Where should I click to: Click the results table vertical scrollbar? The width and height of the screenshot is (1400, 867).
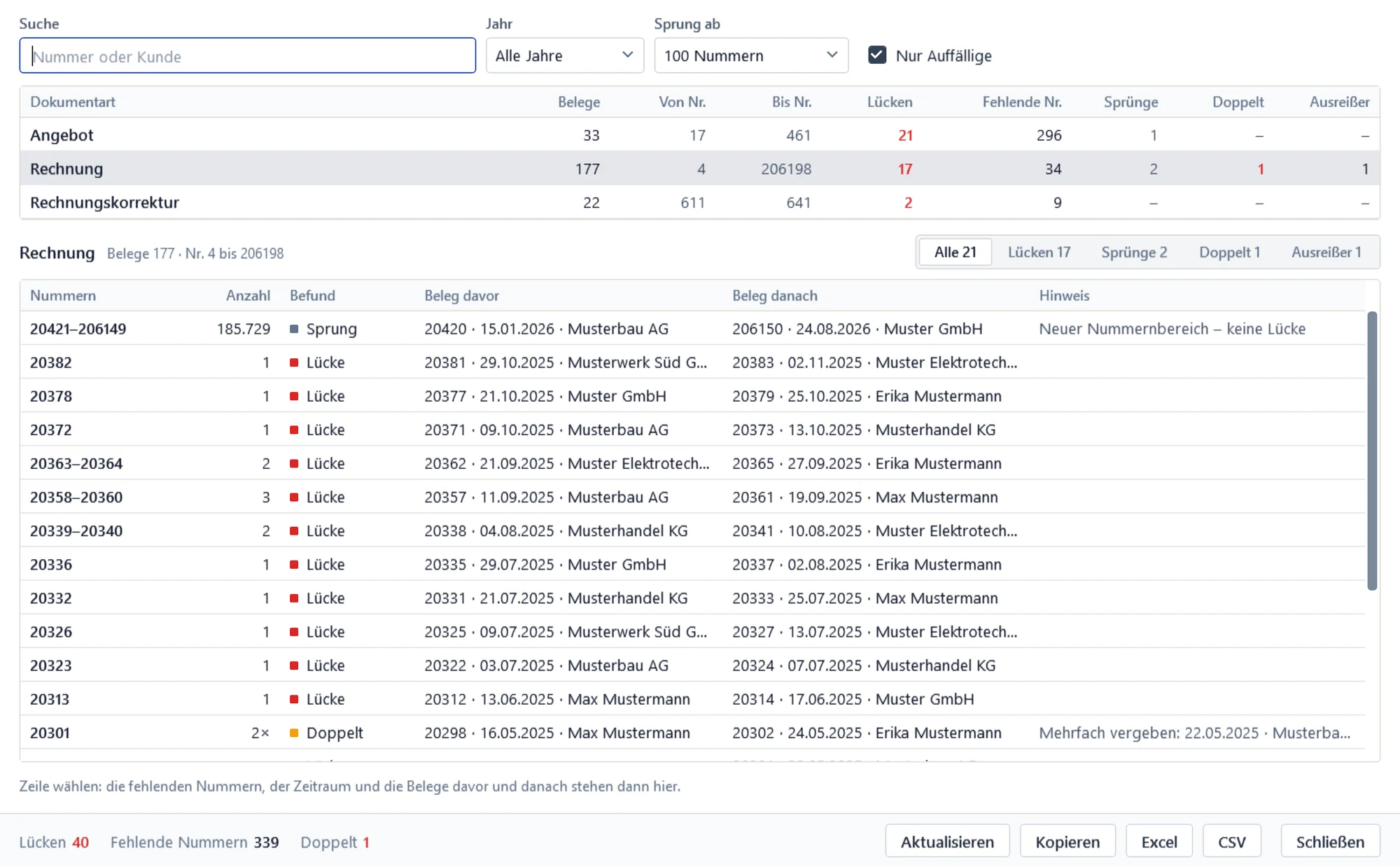click(x=1372, y=451)
